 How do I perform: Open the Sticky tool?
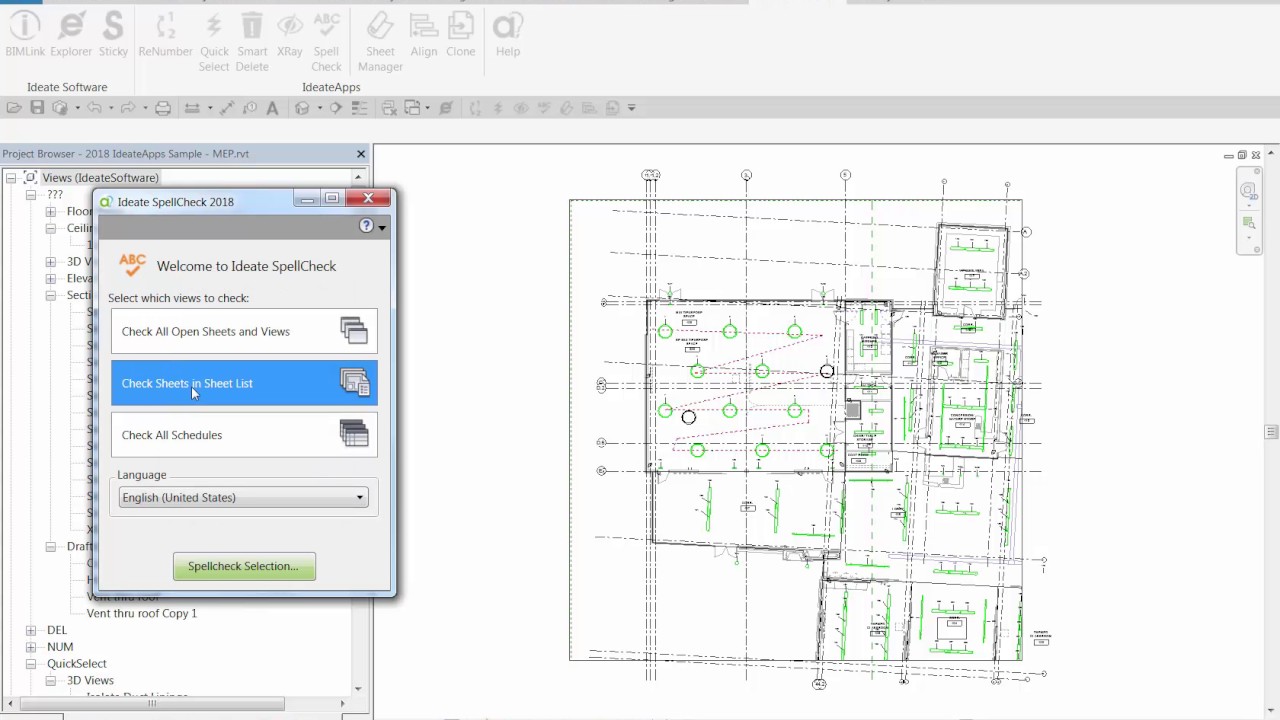pos(113,35)
